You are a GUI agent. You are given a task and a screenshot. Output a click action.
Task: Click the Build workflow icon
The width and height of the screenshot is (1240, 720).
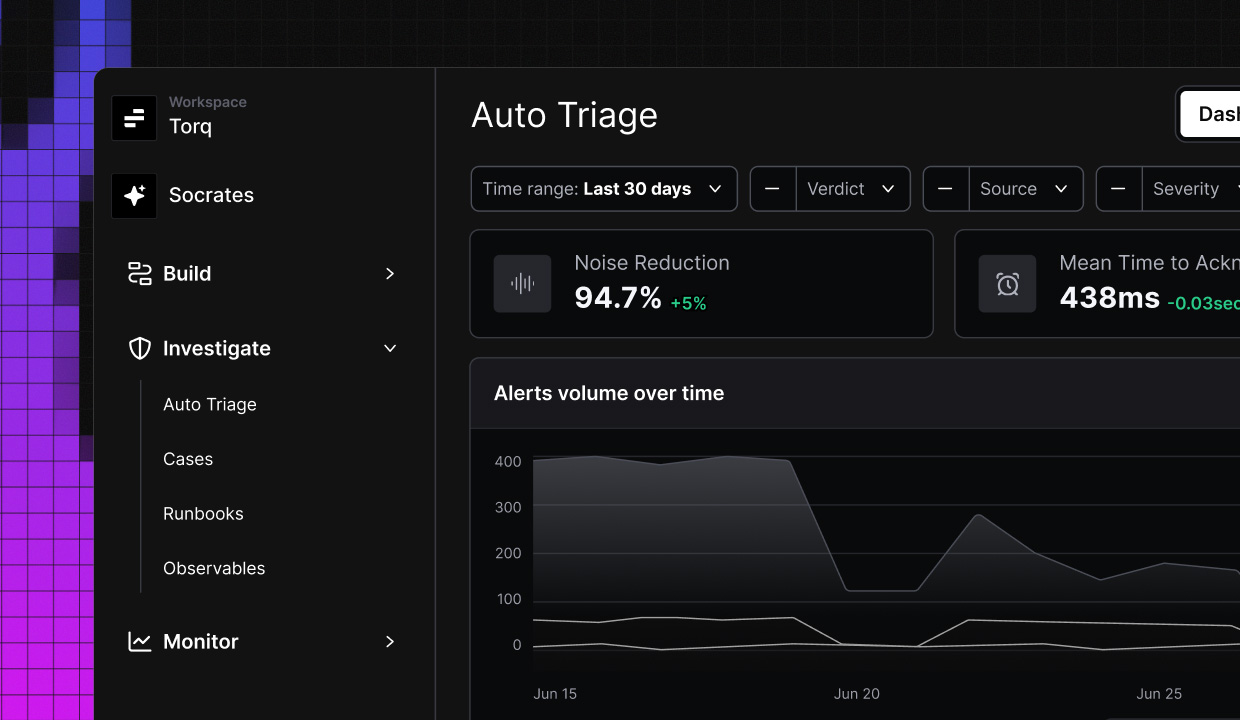[x=140, y=274]
